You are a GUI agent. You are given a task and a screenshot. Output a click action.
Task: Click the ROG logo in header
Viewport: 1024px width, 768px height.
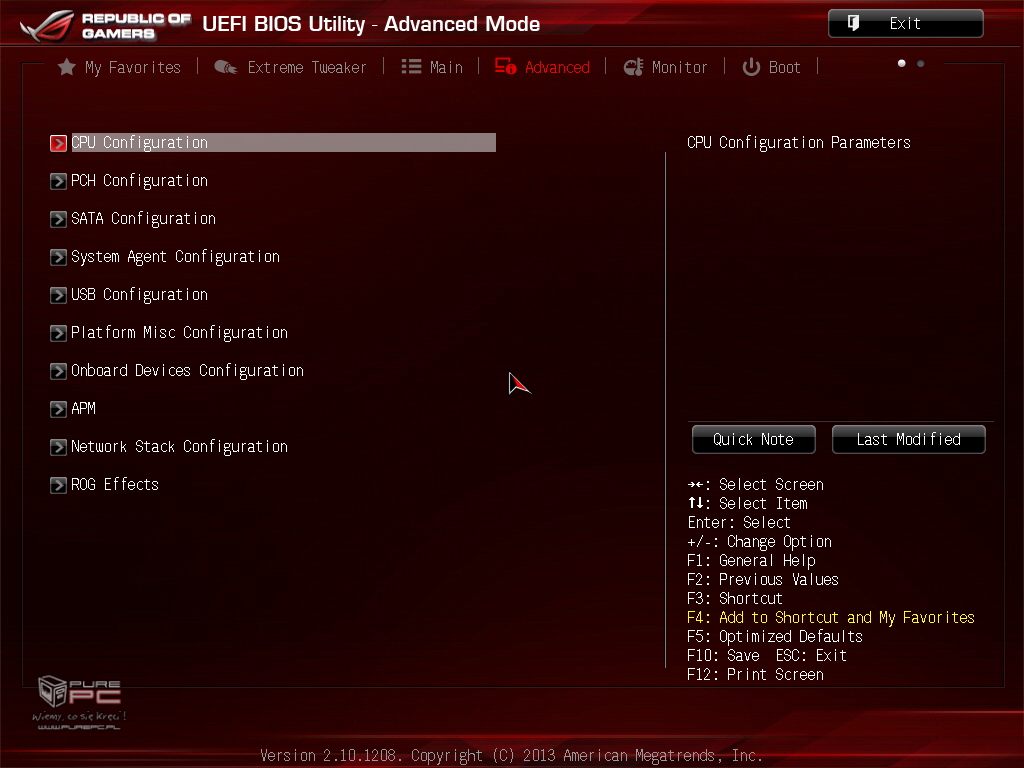point(47,25)
